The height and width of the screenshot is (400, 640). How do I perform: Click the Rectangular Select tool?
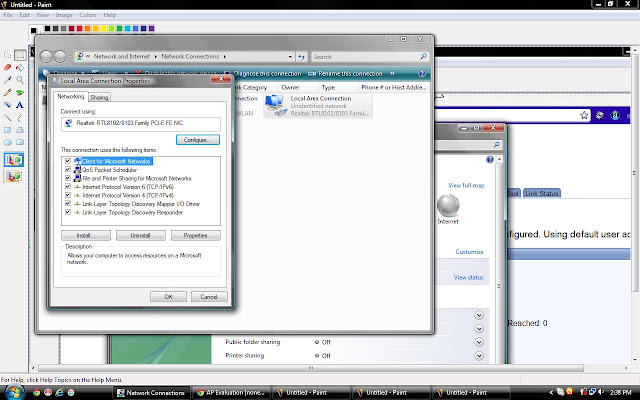coord(20,55)
